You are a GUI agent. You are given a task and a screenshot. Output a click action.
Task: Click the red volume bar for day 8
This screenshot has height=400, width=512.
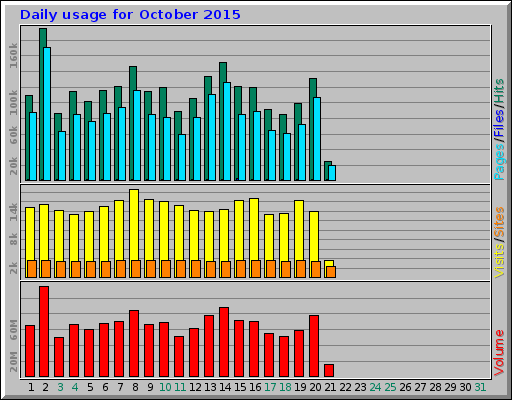[x=134, y=344]
